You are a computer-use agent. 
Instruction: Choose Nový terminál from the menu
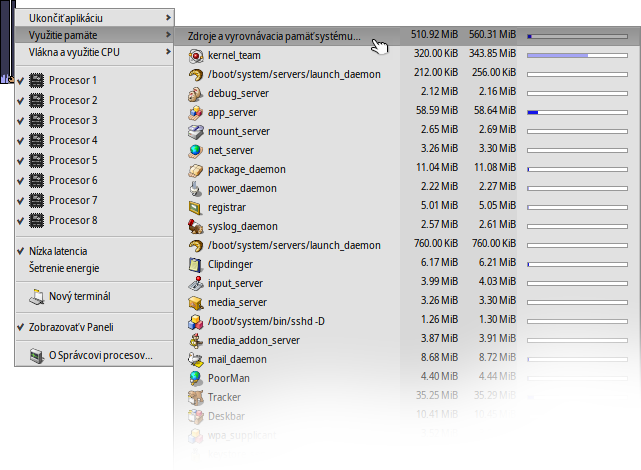click(94, 297)
